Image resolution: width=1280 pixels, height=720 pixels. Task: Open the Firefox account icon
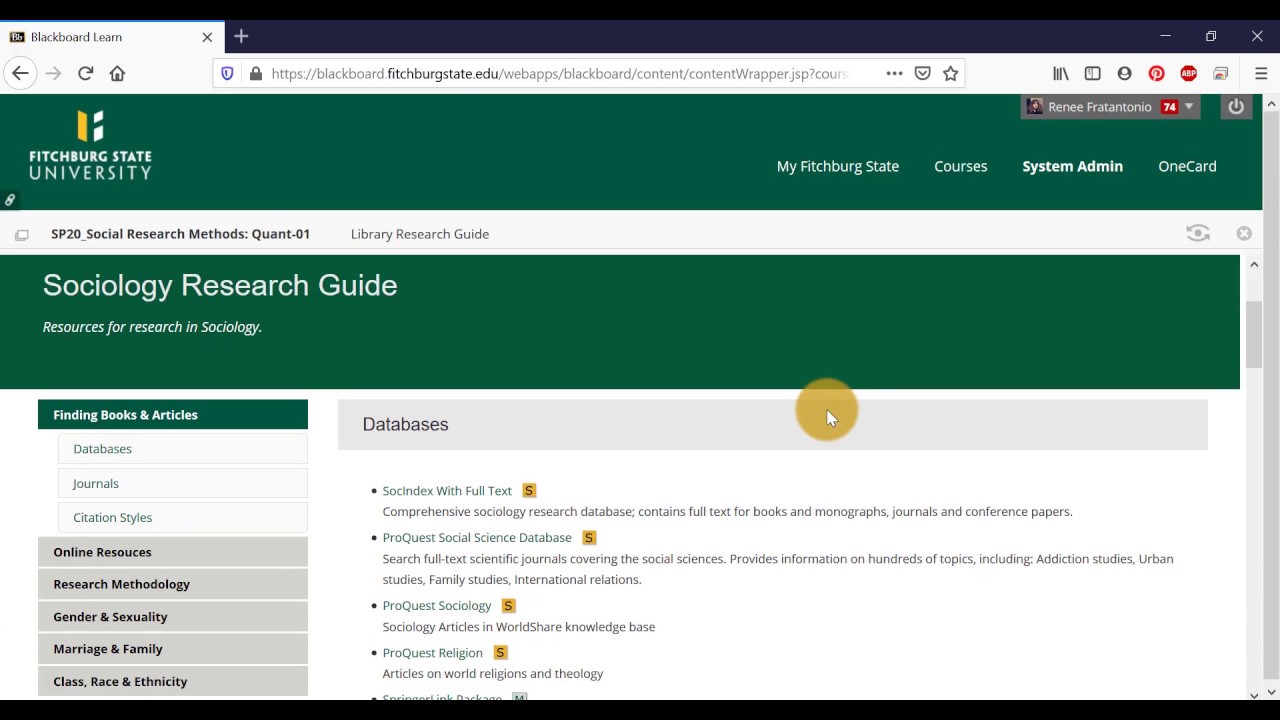tap(1125, 73)
